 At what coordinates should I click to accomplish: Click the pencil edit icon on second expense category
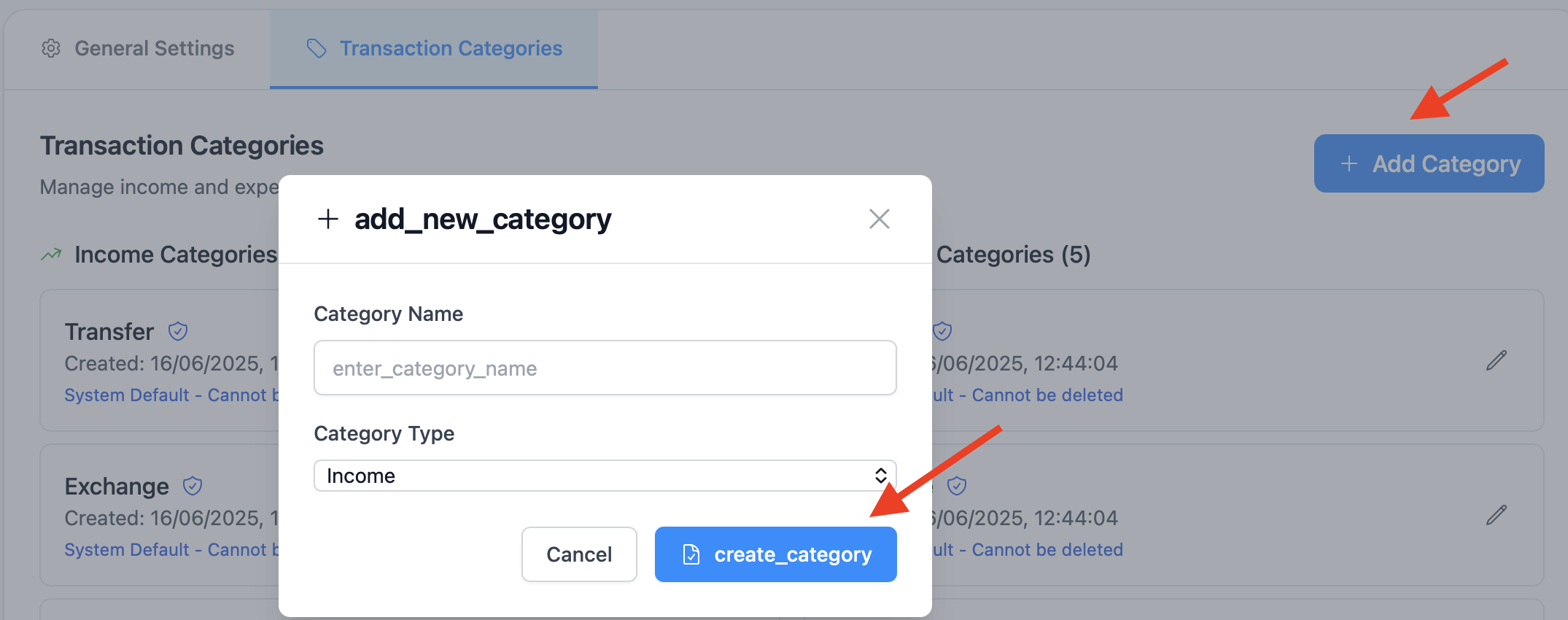pos(1496,515)
